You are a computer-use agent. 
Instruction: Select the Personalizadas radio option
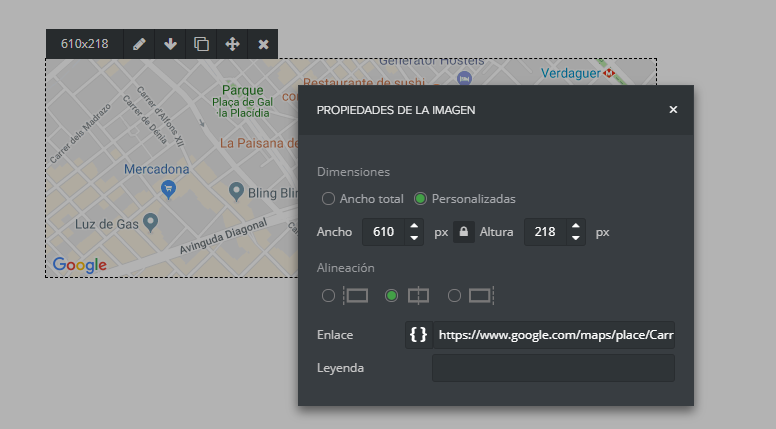420,199
